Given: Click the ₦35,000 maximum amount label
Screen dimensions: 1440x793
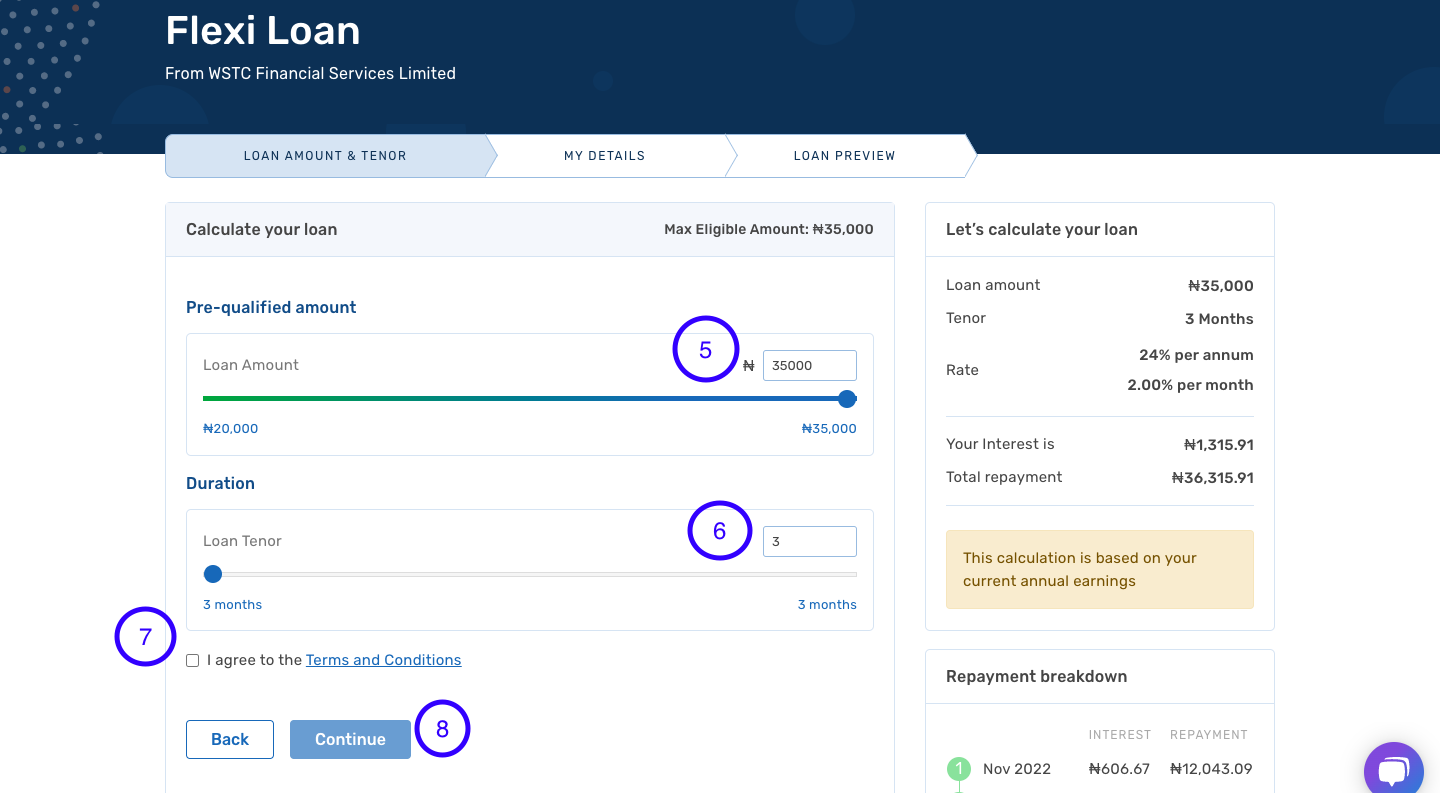Looking at the screenshot, I should [829, 428].
